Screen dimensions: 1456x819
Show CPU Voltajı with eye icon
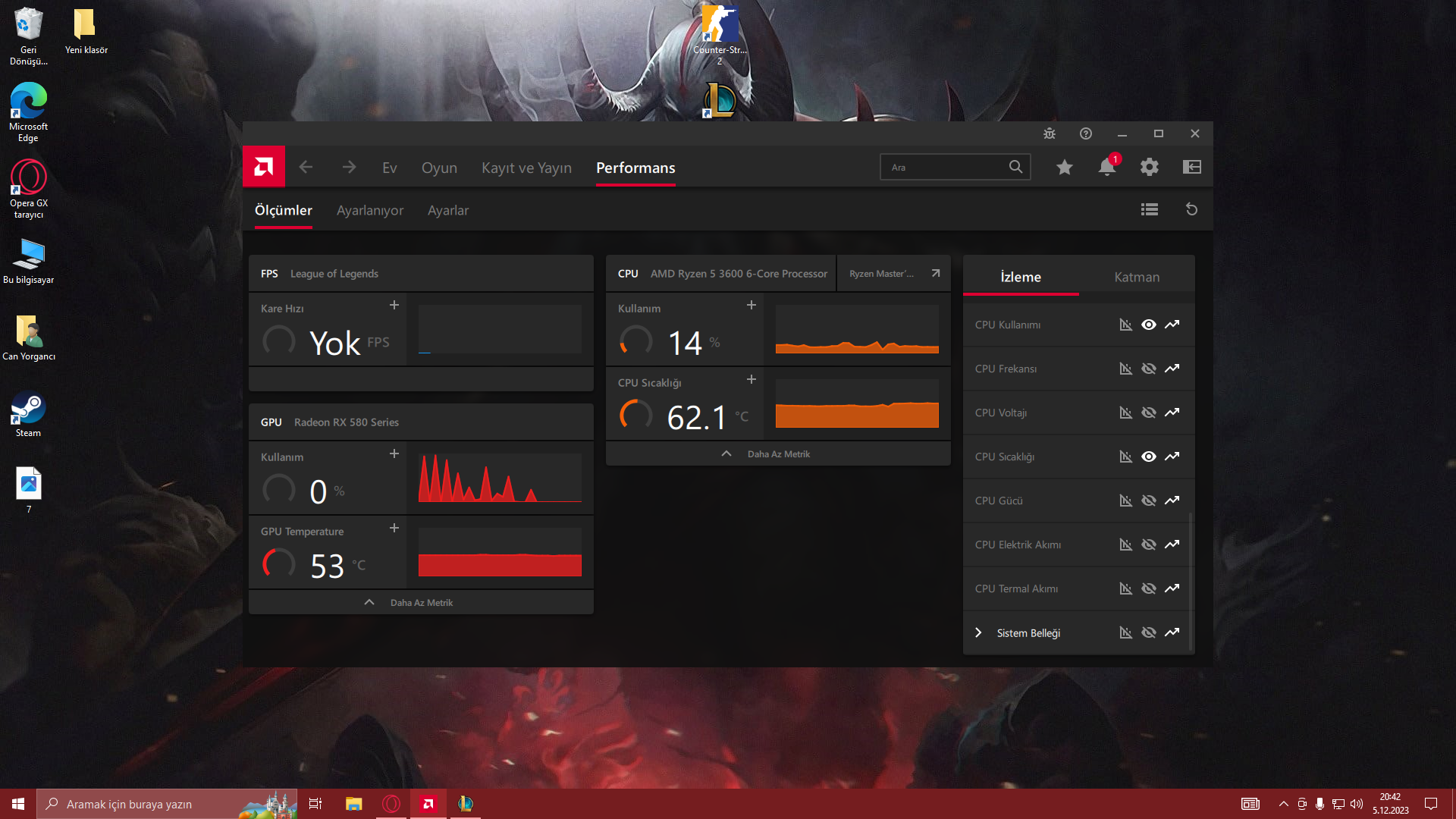point(1148,413)
